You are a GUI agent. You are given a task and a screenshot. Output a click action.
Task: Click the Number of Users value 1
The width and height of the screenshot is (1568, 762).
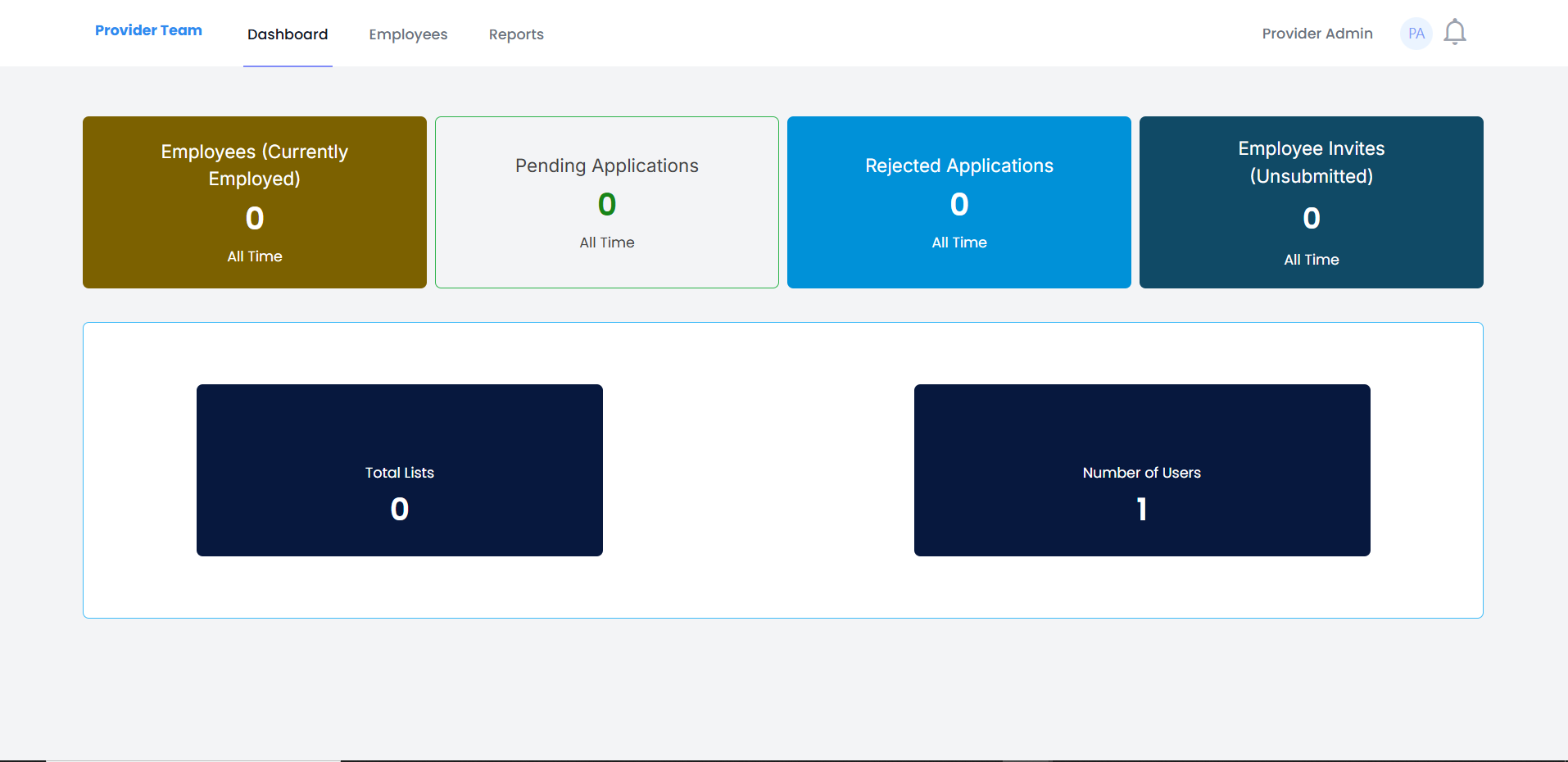1141,510
